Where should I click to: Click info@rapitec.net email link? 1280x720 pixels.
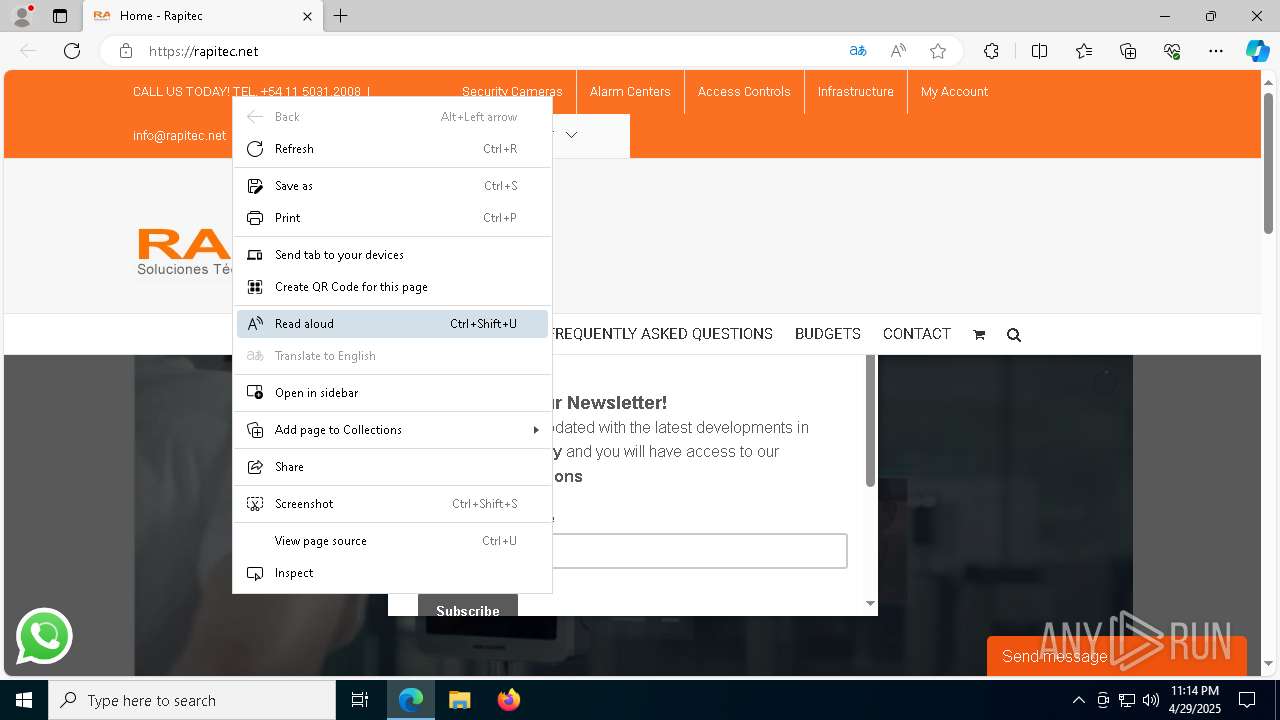coord(179,135)
